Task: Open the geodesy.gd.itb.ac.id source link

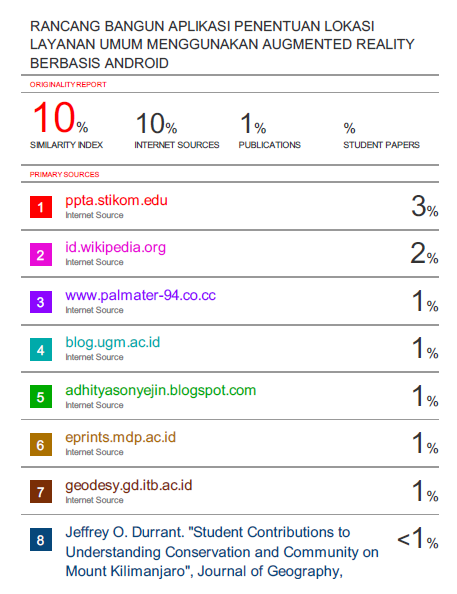Action: [129, 485]
